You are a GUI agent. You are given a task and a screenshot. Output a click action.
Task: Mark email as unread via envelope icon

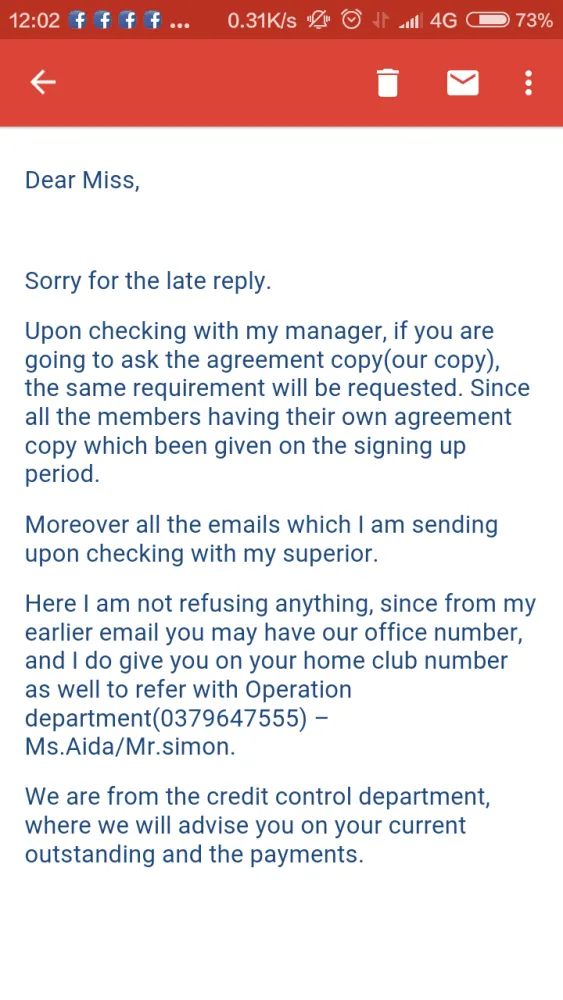tap(463, 83)
